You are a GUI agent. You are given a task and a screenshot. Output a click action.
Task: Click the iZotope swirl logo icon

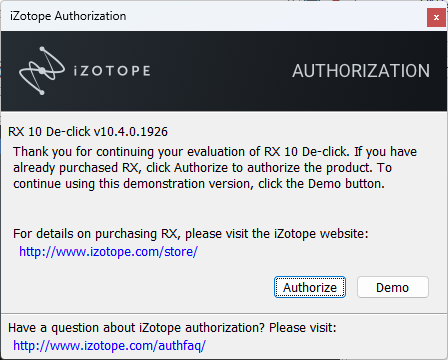tap(42, 71)
